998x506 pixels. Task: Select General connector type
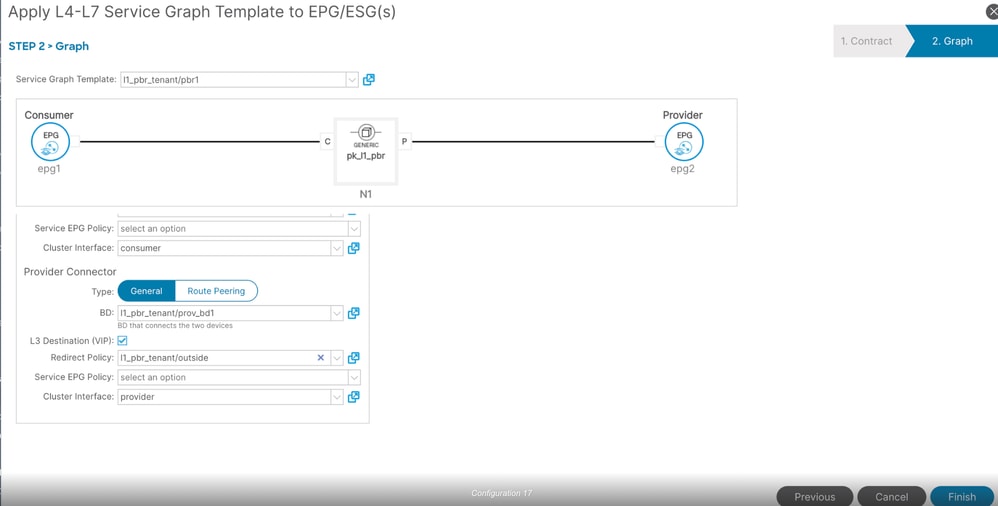146,291
